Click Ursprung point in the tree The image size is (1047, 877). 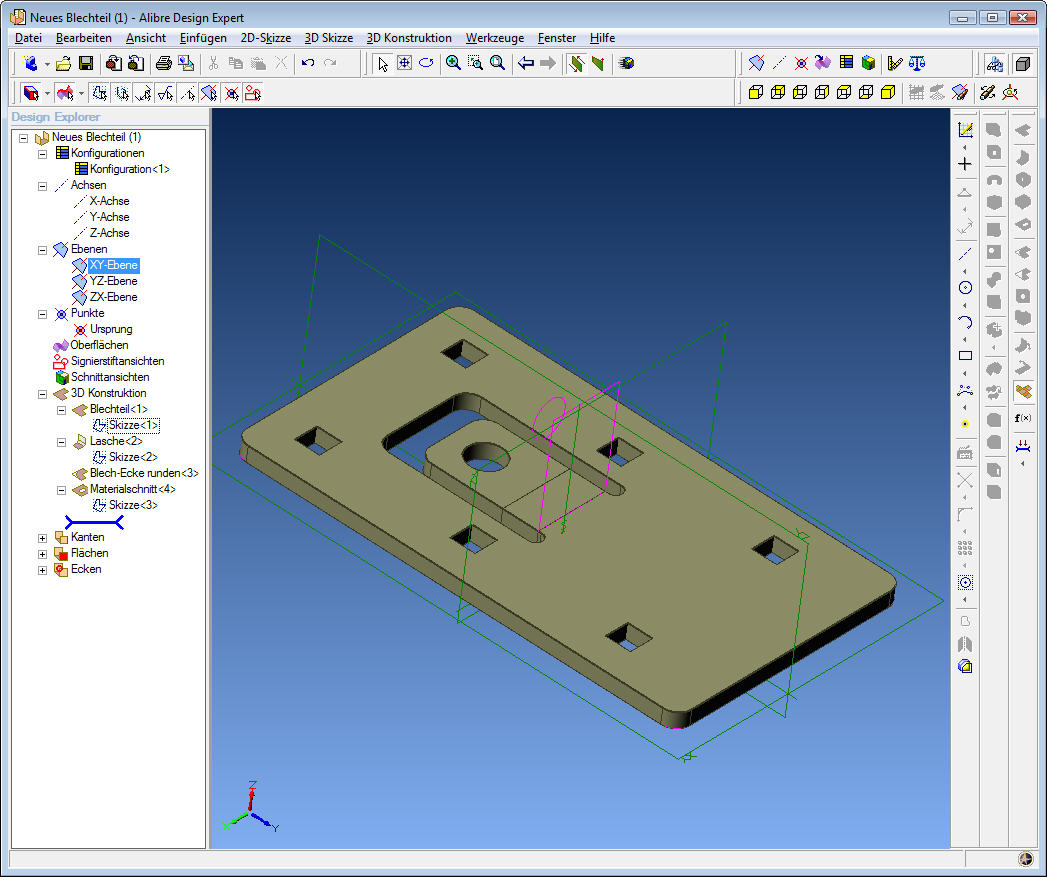(x=111, y=329)
